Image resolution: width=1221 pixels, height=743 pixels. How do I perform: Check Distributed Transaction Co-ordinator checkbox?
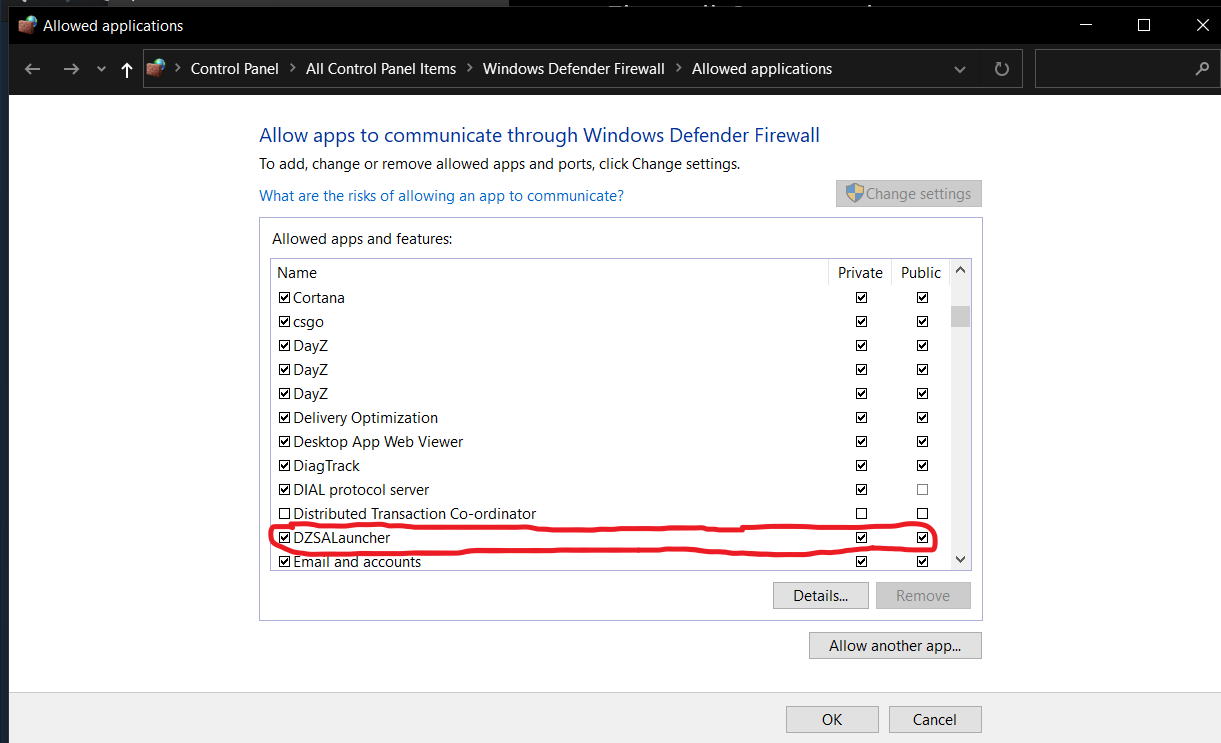click(x=285, y=514)
